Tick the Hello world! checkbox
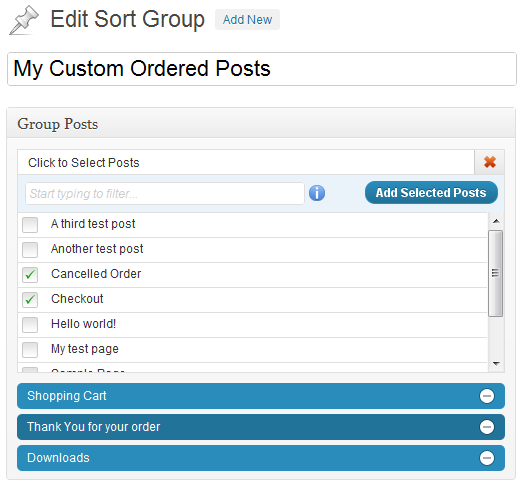Image resolution: width=523 pixels, height=486 pixels. pos(30,325)
